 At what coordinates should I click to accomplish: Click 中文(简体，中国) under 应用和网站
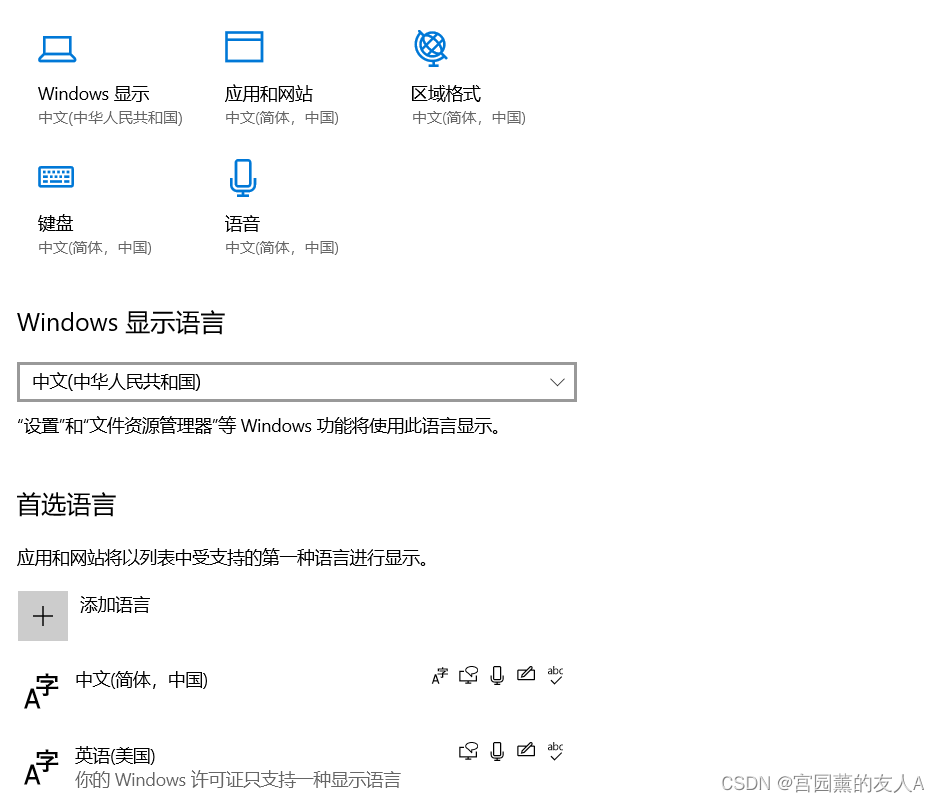tap(282, 118)
